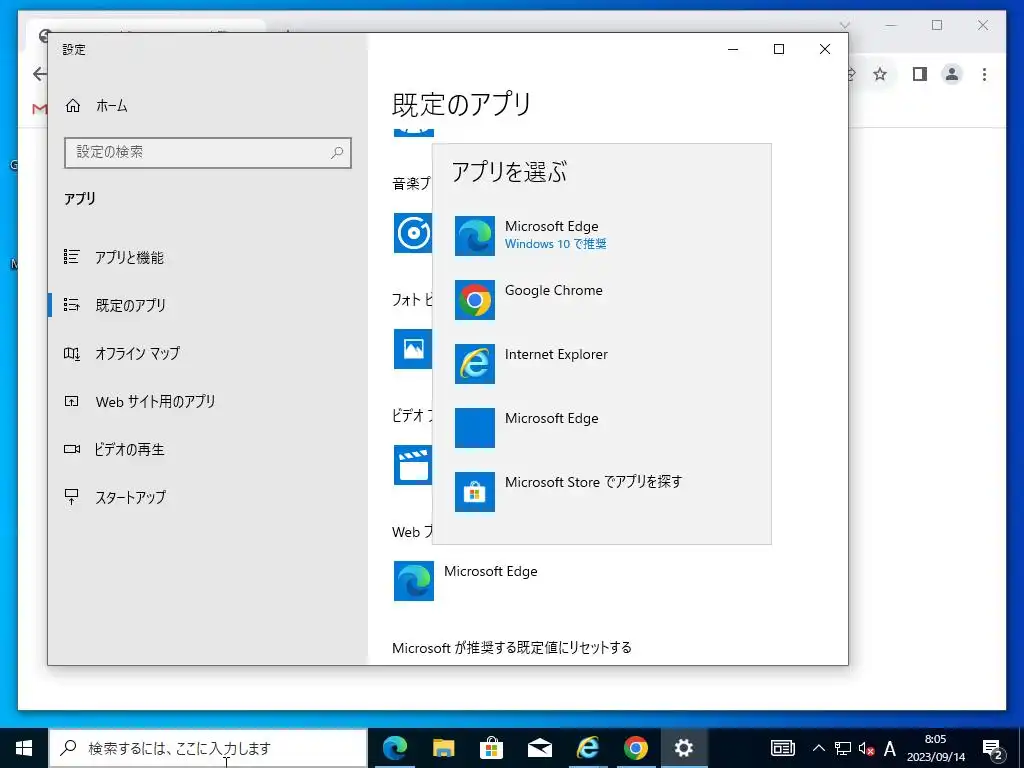Click the アプリを選ぶ heading text

[x=509, y=172]
